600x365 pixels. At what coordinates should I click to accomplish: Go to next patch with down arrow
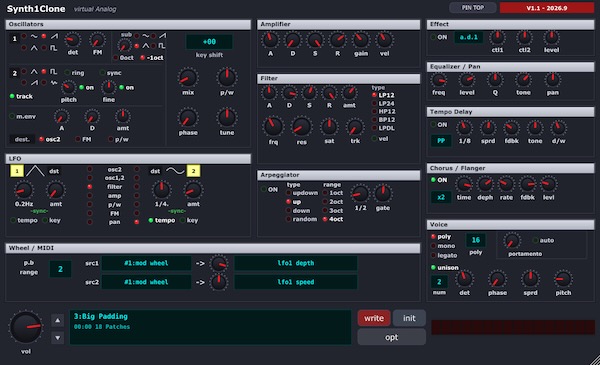coord(57,338)
